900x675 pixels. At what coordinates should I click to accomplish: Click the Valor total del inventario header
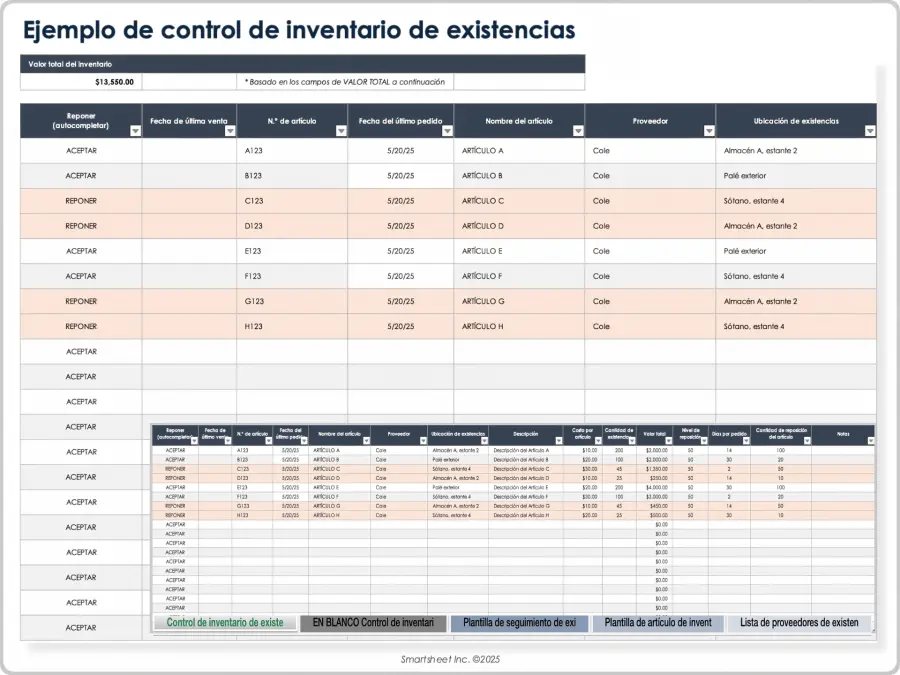tap(70, 64)
